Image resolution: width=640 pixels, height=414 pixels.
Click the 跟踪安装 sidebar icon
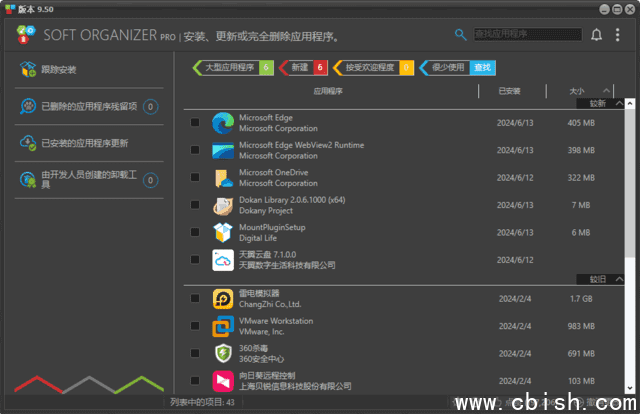tap(27, 70)
